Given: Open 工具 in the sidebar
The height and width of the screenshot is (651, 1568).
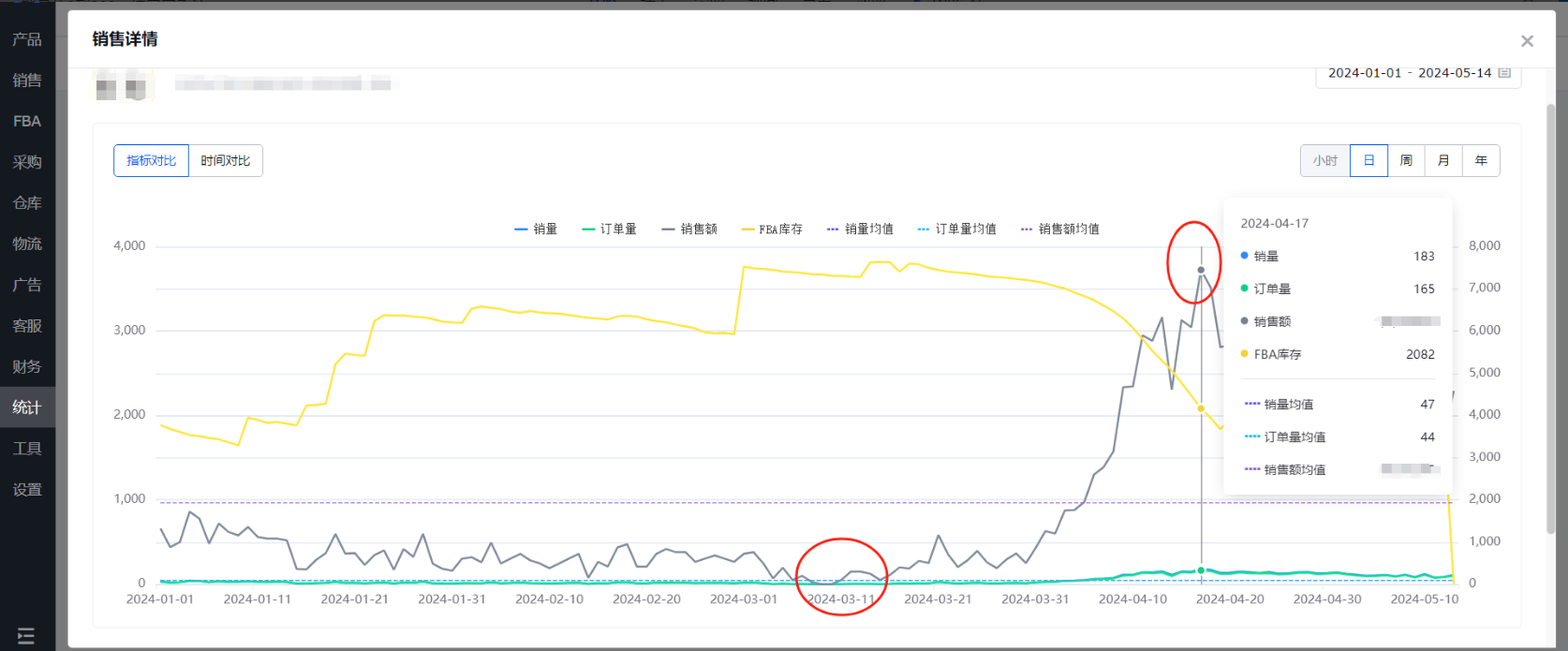Looking at the screenshot, I should pos(27,449).
